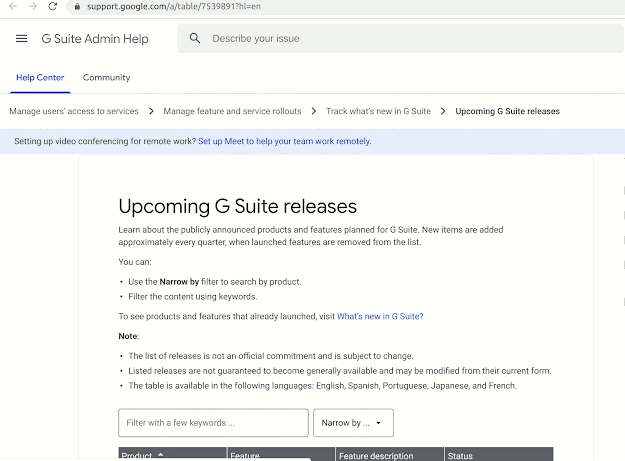Click the 'Feature description' column header
Screen dimensions: 625x461
[389, 454]
